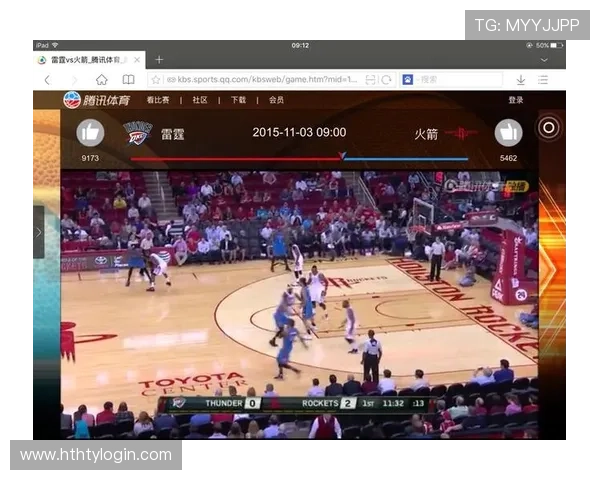Image resolution: width=600 pixels, height=480 pixels.
Task: Select the 看比赛 menu item
Action: click(x=157, y=100)
